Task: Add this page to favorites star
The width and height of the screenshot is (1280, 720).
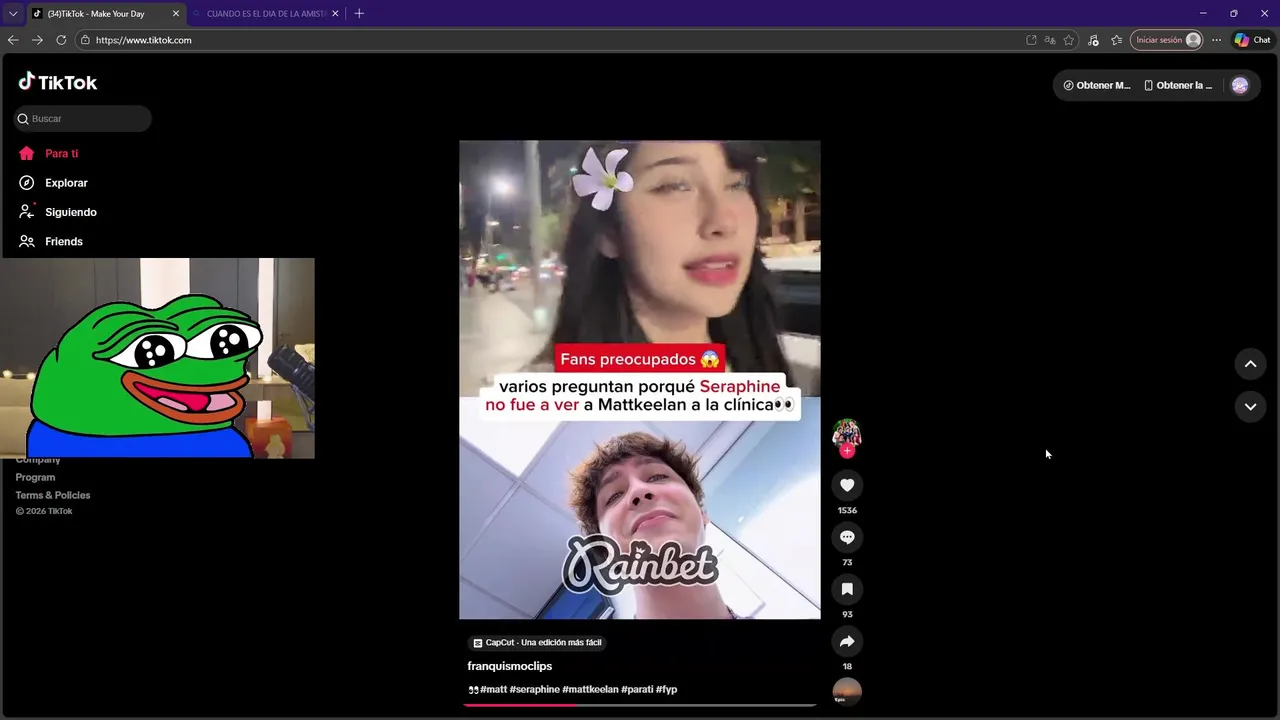Action: click(1069, 40)
